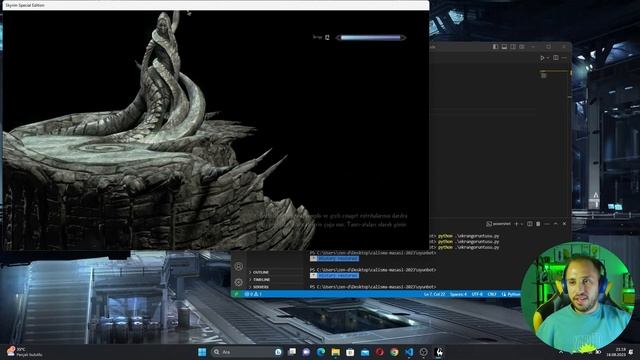640x360 pixels.
Task: Close the terminal panel
Action: [564, 224]
